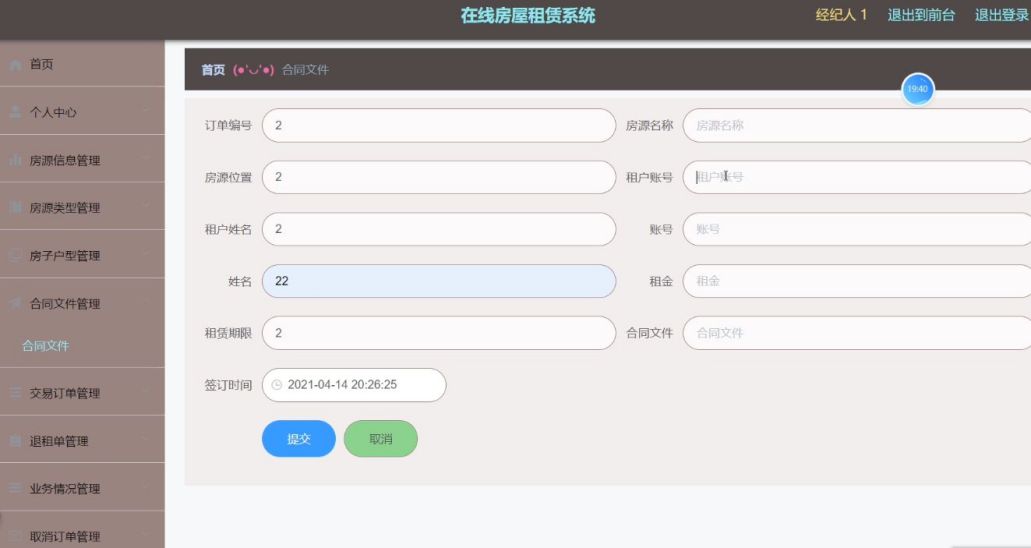Click the icon beside 合同文件管理 menu
This screenshot has width=1031, height=548.
coord(15,303)
